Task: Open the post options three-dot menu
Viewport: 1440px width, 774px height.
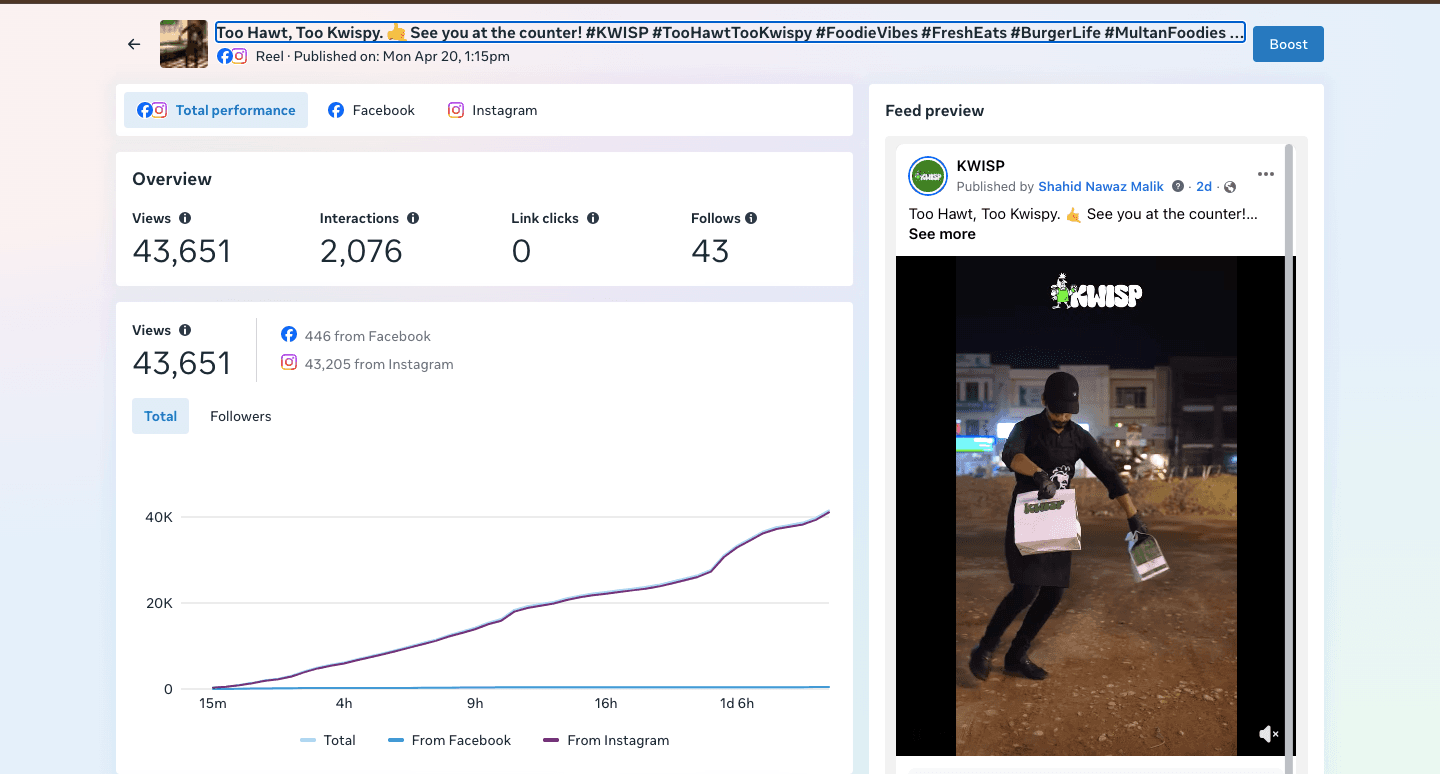Action: 1266,174
